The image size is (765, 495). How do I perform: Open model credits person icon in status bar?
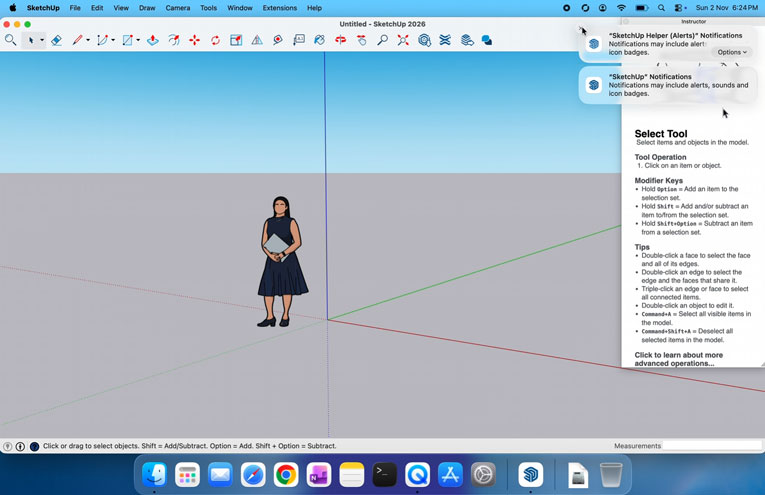click(20, 446)
